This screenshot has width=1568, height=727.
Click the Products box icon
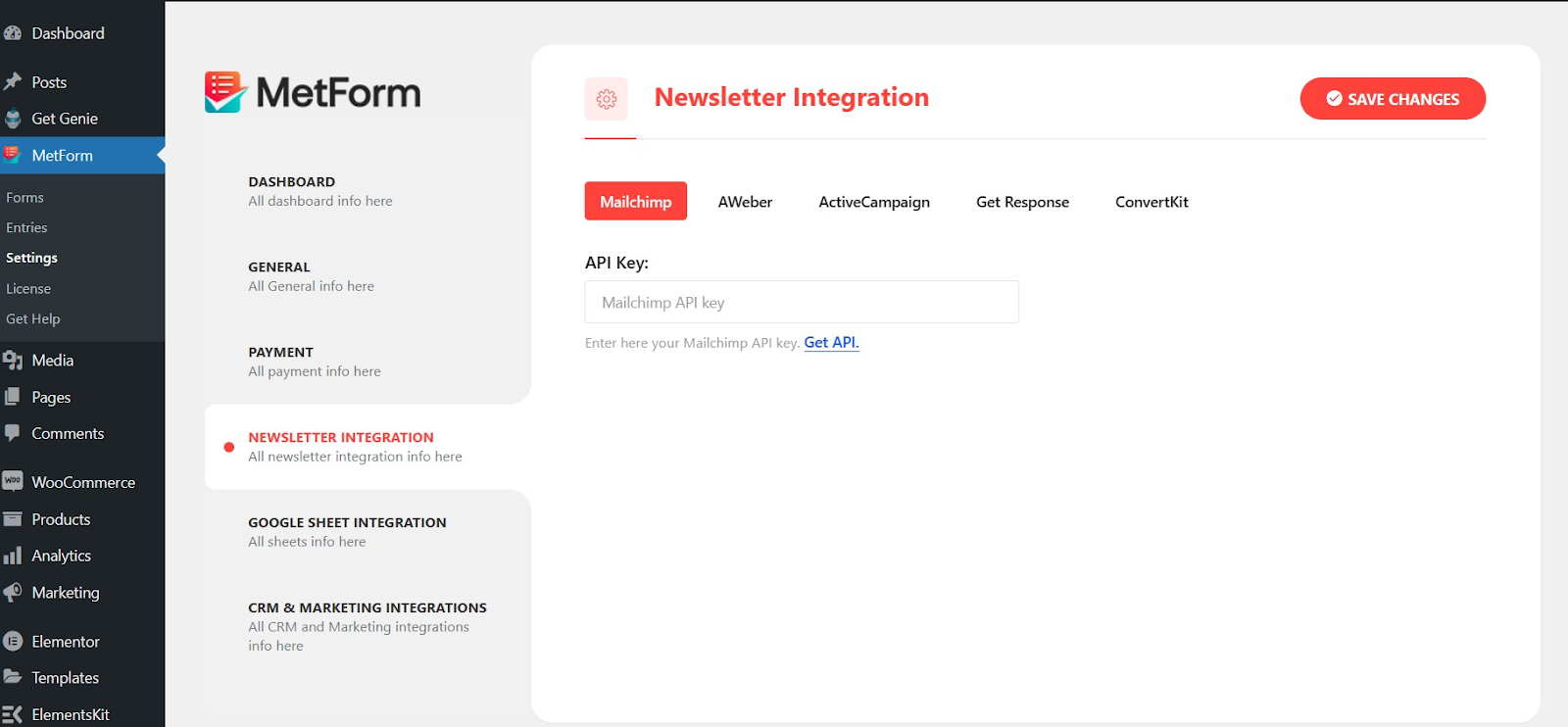point(12,519)
